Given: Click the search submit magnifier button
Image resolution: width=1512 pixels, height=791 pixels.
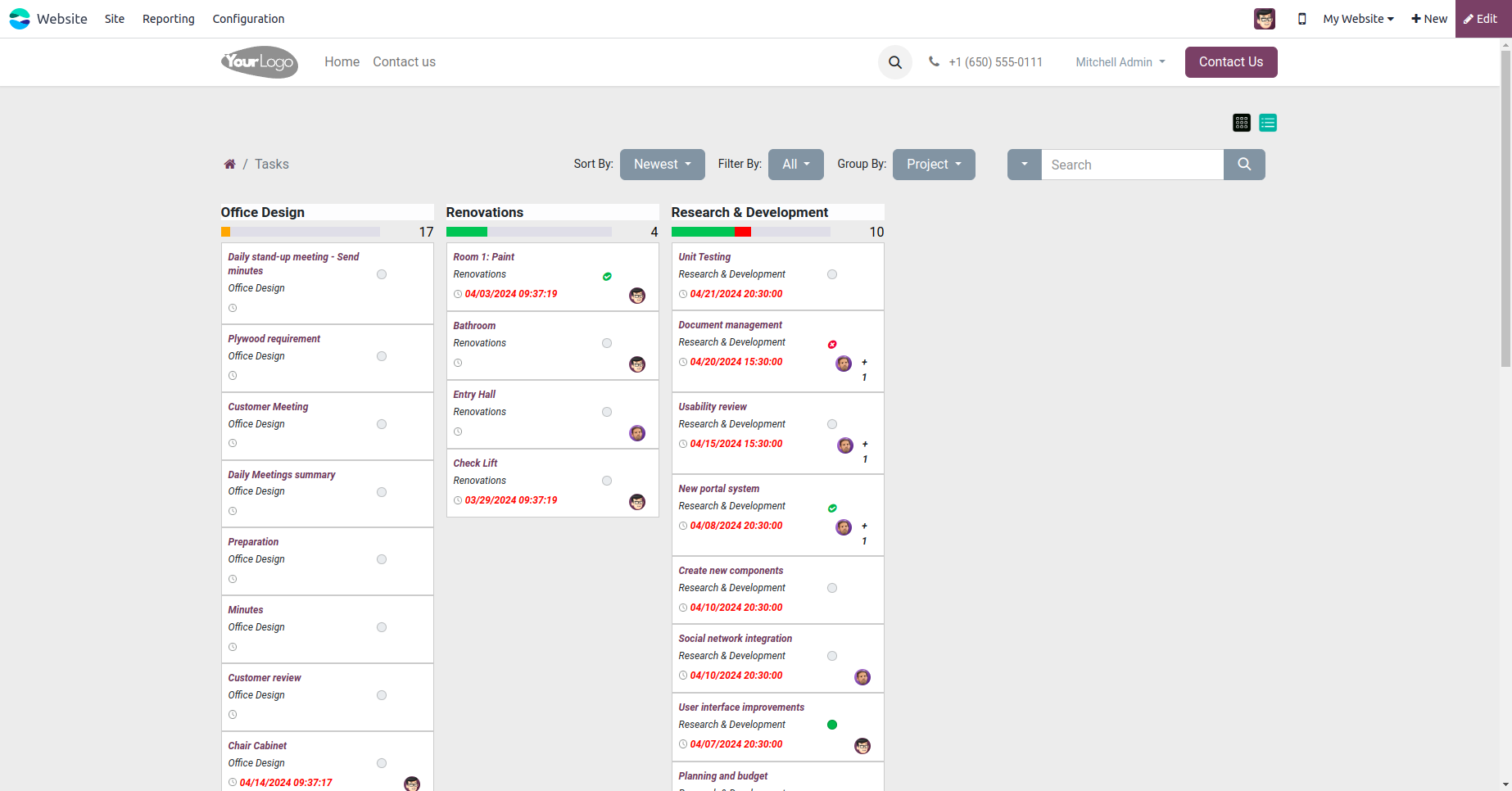Looking at the screenshot, I should coord(1244,165).
